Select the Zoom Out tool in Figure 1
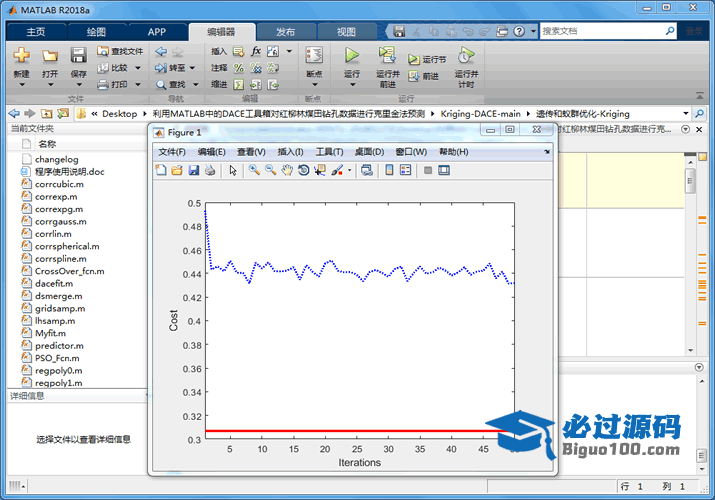Image resolution: width=715 pixels, height=500 pixels. [270, 170]
